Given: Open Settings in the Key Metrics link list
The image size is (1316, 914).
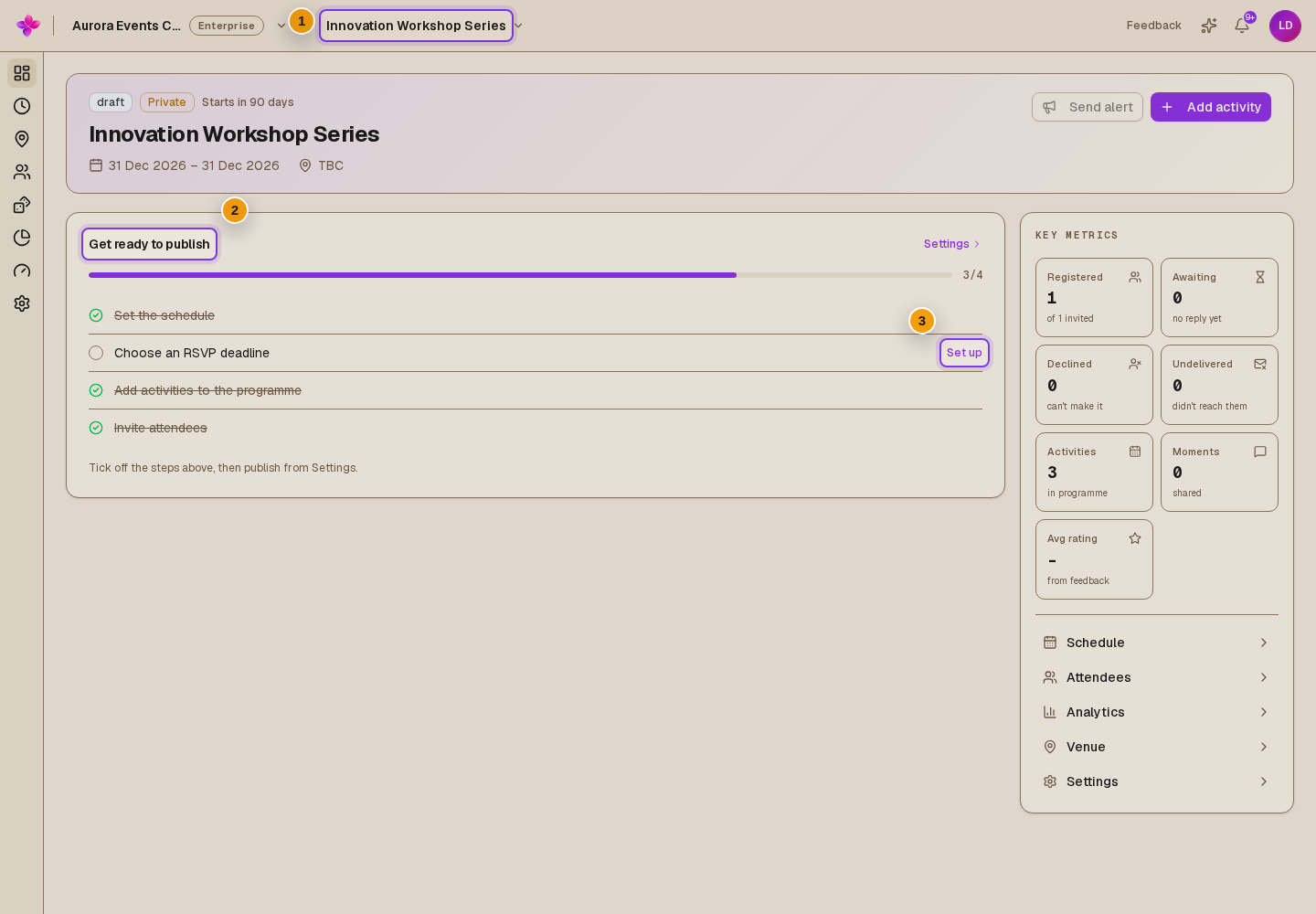Looking at the screenshot, I should [x=1157, y=781].
